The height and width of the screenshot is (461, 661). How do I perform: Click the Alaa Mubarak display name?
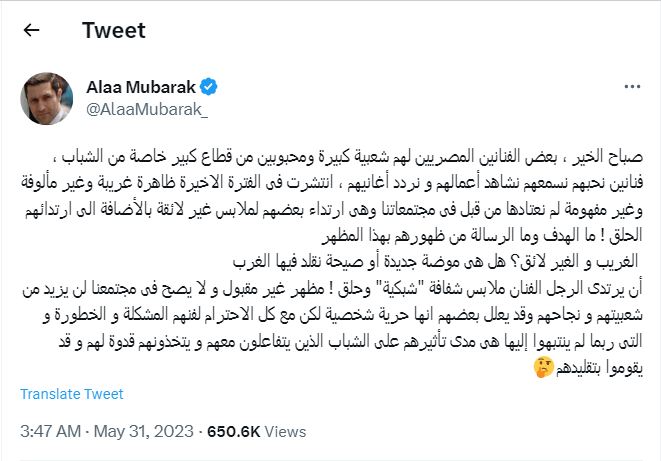(x=141, y=87)
